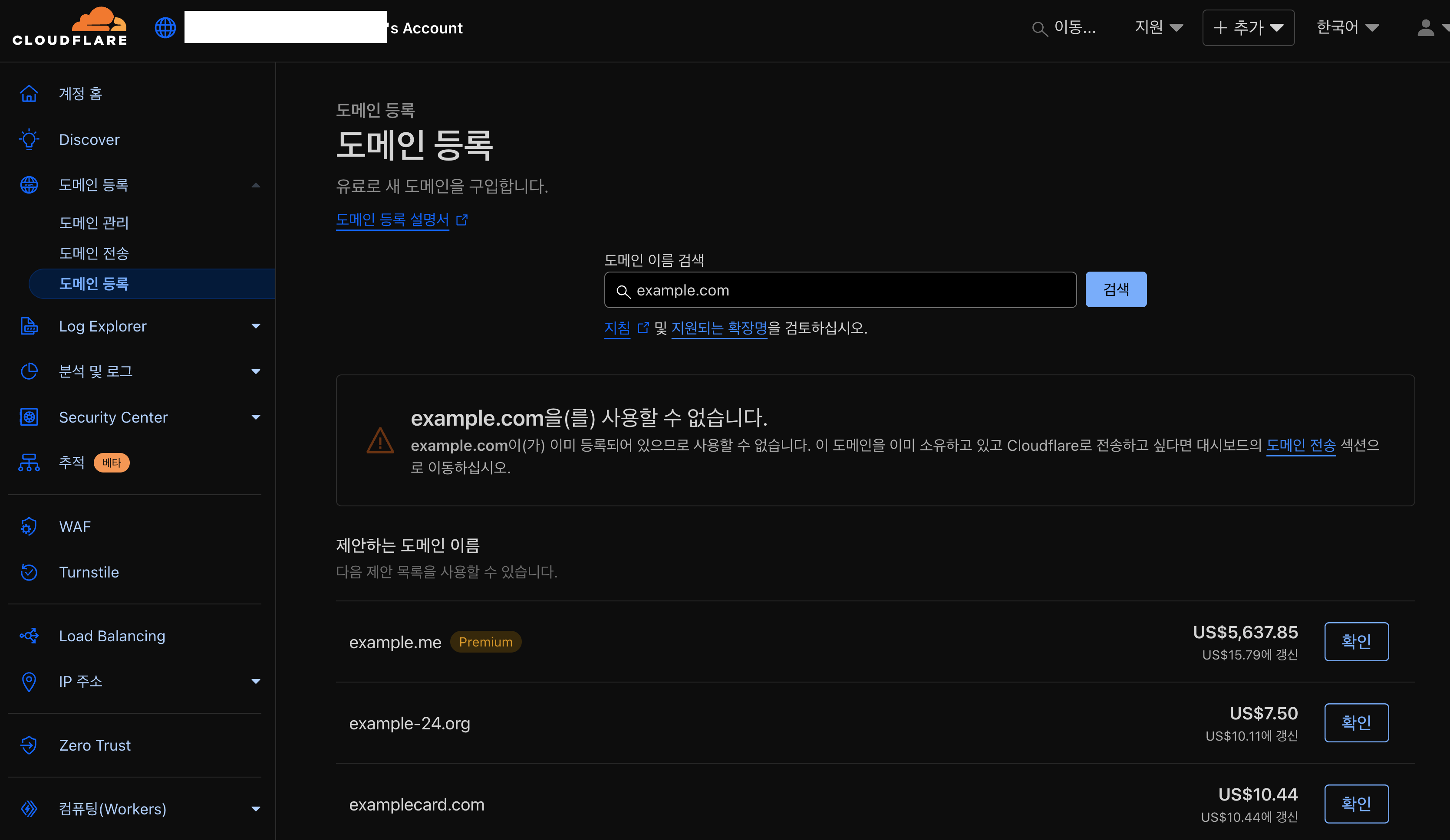This screenshot has height=840, width=1450.
Task: Click the Cloudflare logo
Action: pyautogui.click(x=69, y=27)
